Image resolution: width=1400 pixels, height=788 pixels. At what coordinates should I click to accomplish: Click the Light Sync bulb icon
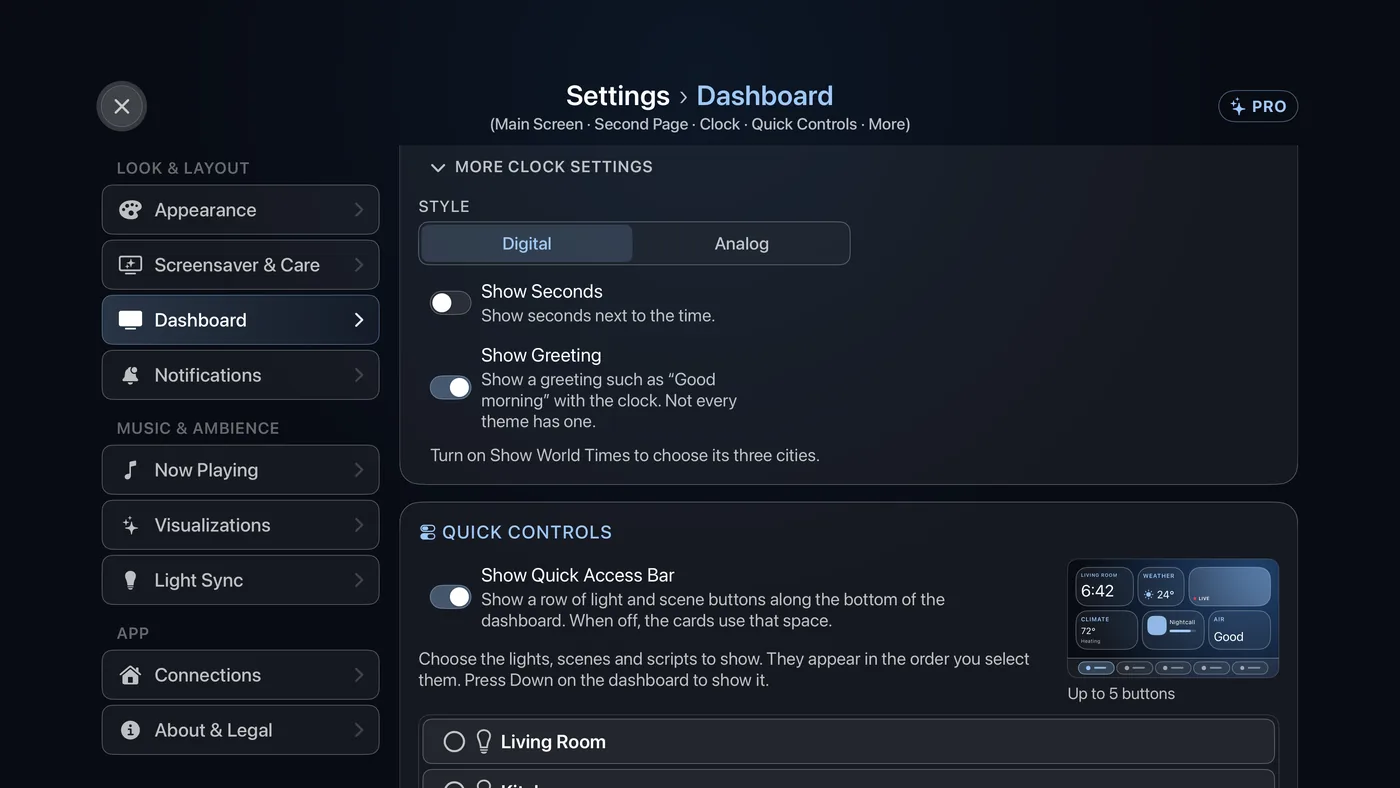click(130, 580)
